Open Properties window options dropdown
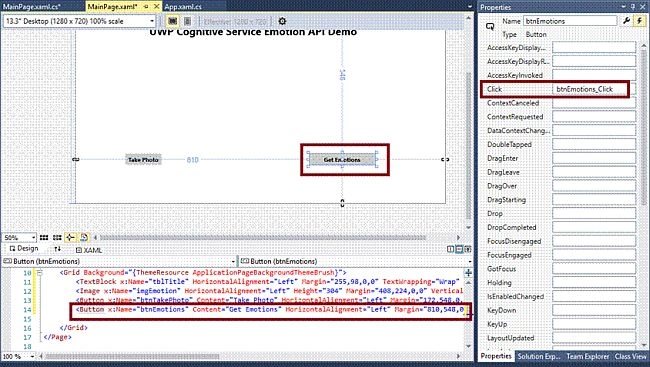The width and height of the screenshot is (650, 367). click(x=624, y=7)
